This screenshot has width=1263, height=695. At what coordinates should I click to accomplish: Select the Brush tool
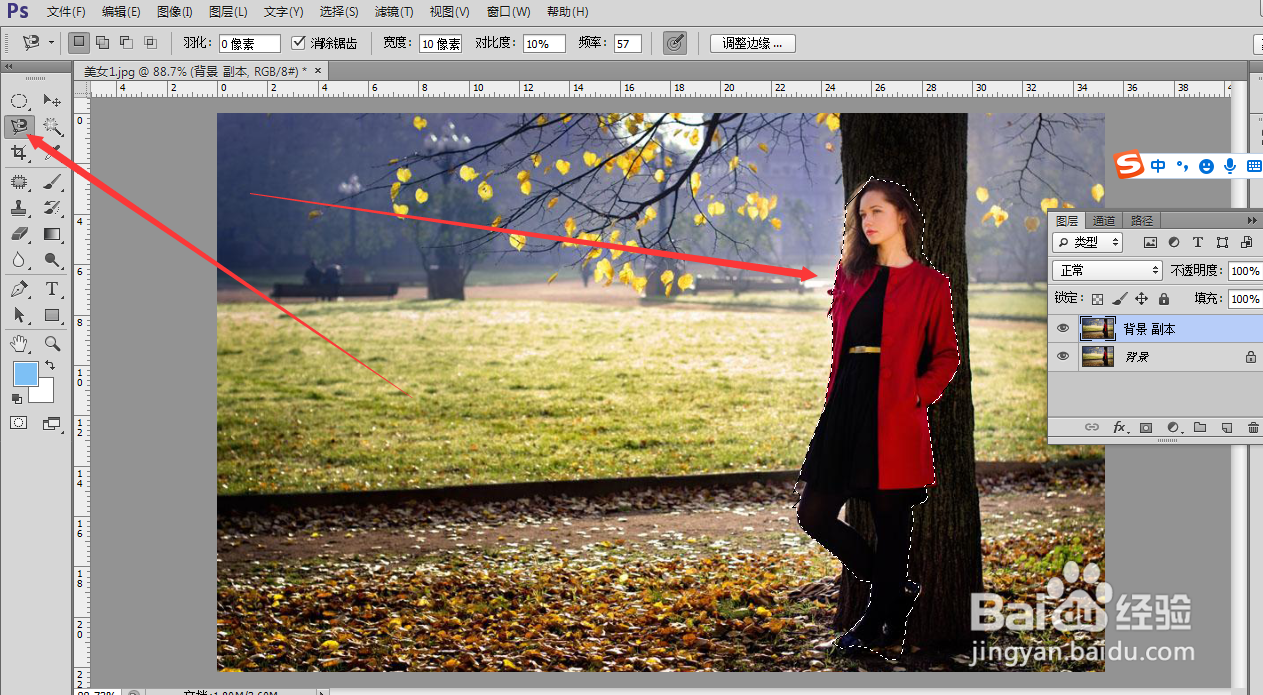tap(52, 182)
